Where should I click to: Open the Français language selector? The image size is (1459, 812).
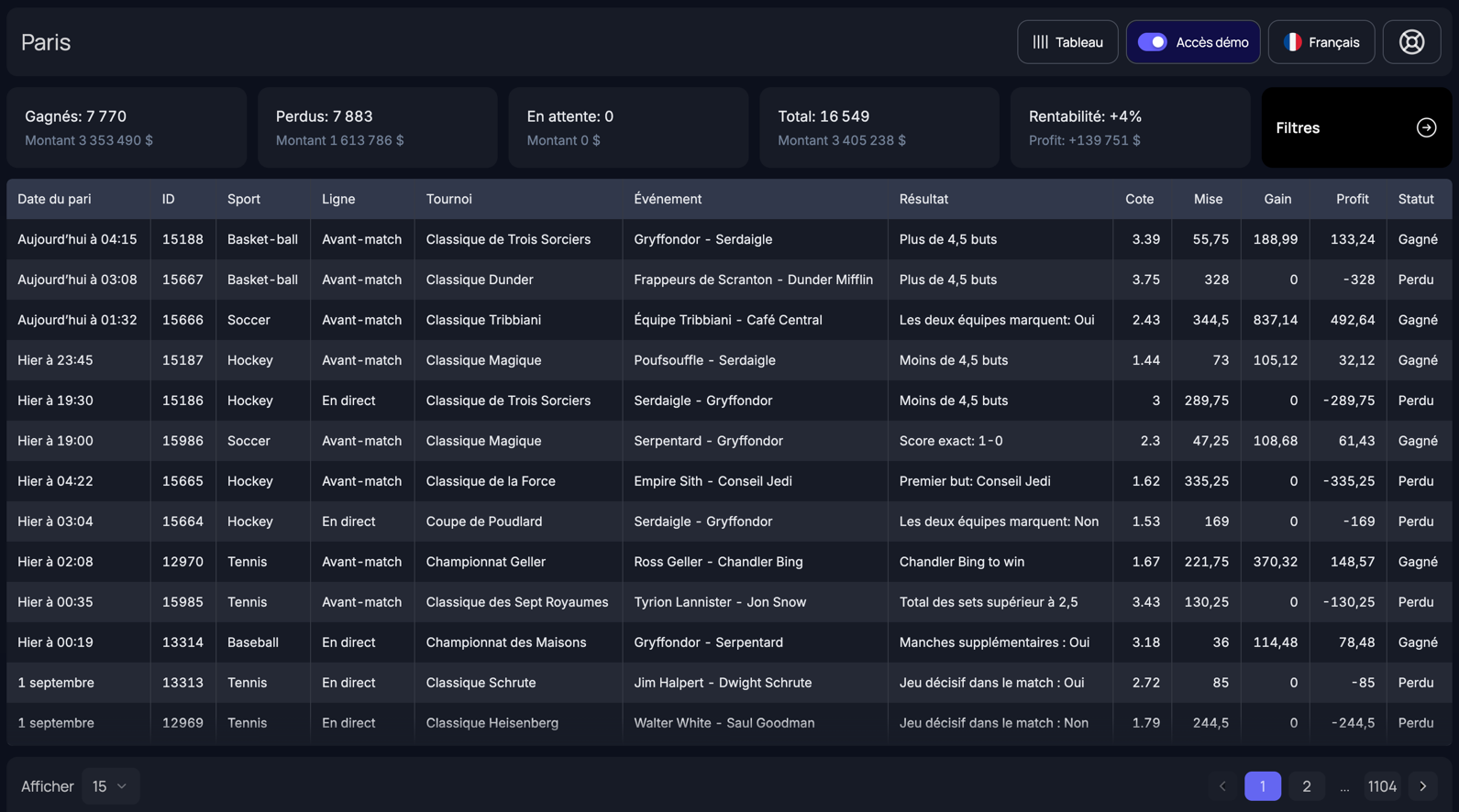pos(1321,42)
